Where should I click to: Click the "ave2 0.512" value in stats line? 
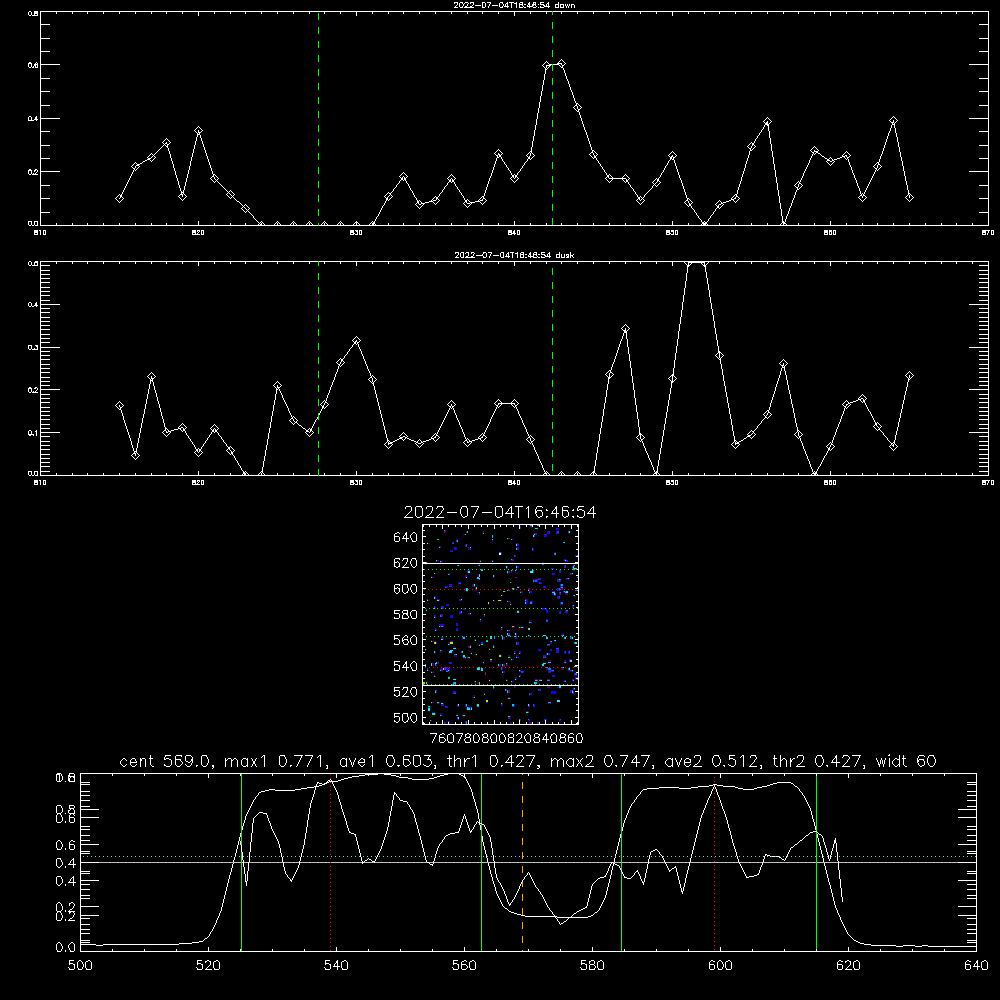pyautogui.click(x=712, y=761)
